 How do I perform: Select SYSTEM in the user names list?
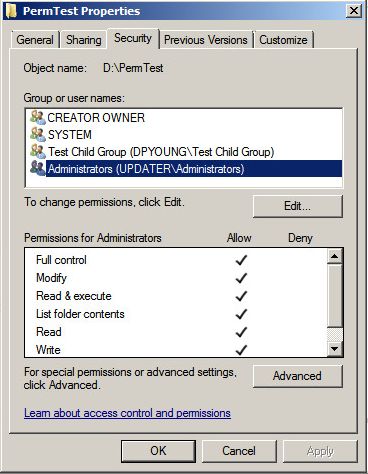[70, 135]
